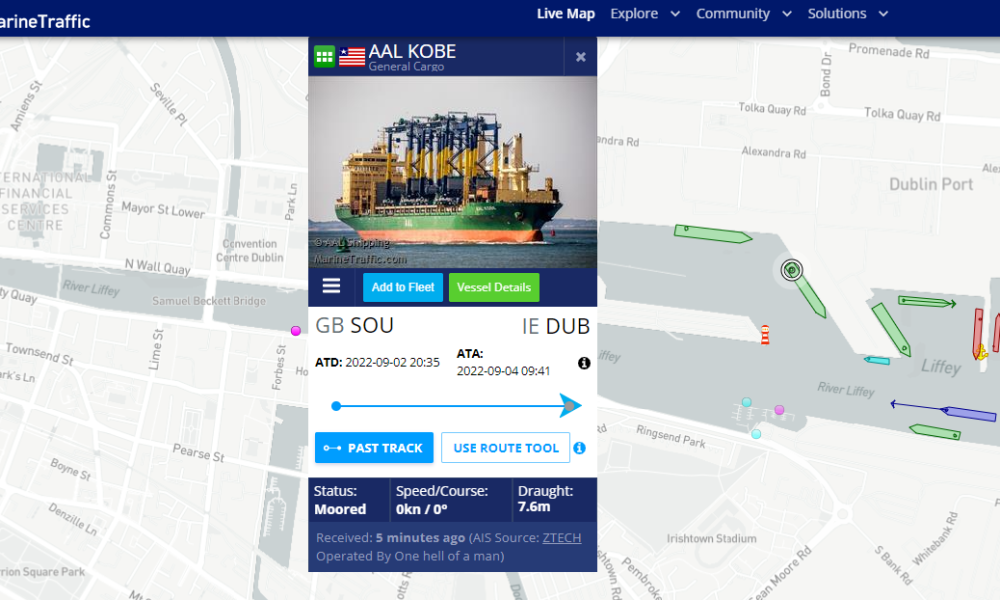Click info icon next to Use Route Tool
Viewport: 1000px width, 600px height.
[x=579, y=448]
